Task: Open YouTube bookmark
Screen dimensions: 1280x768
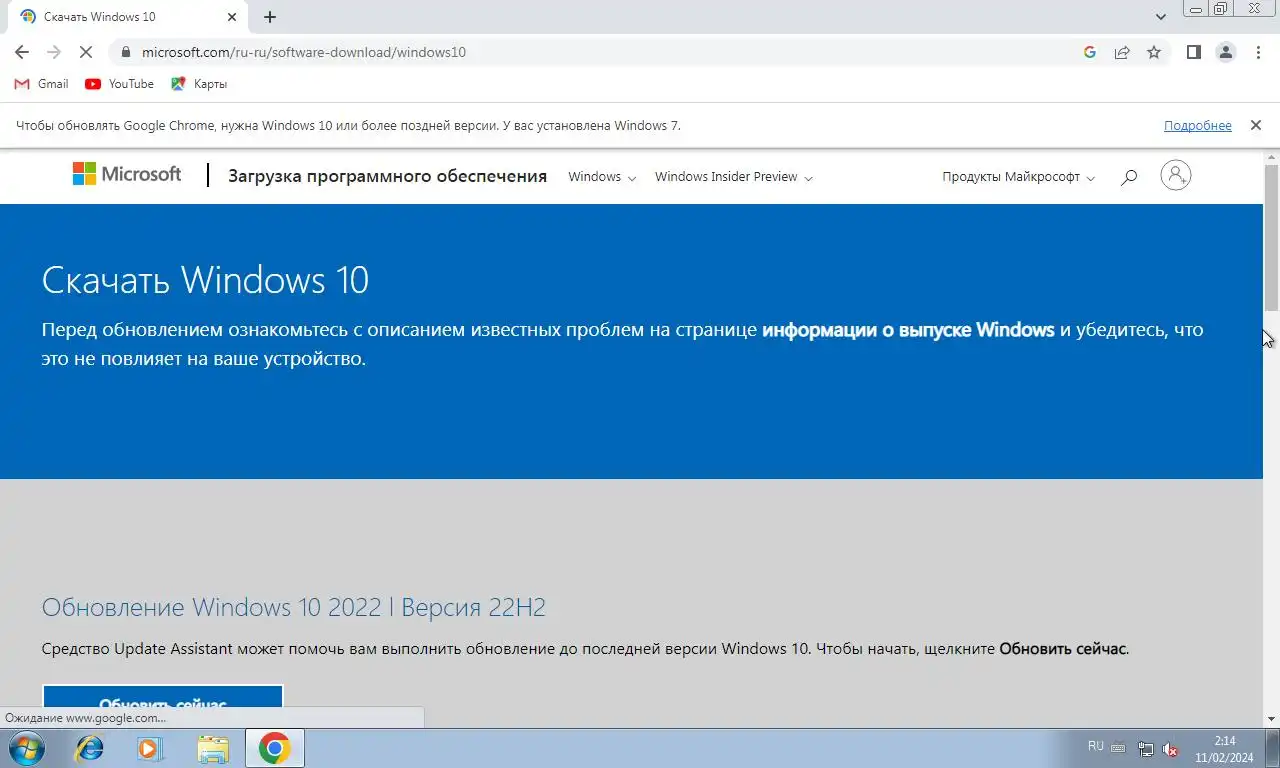Action: click(119, 84)
